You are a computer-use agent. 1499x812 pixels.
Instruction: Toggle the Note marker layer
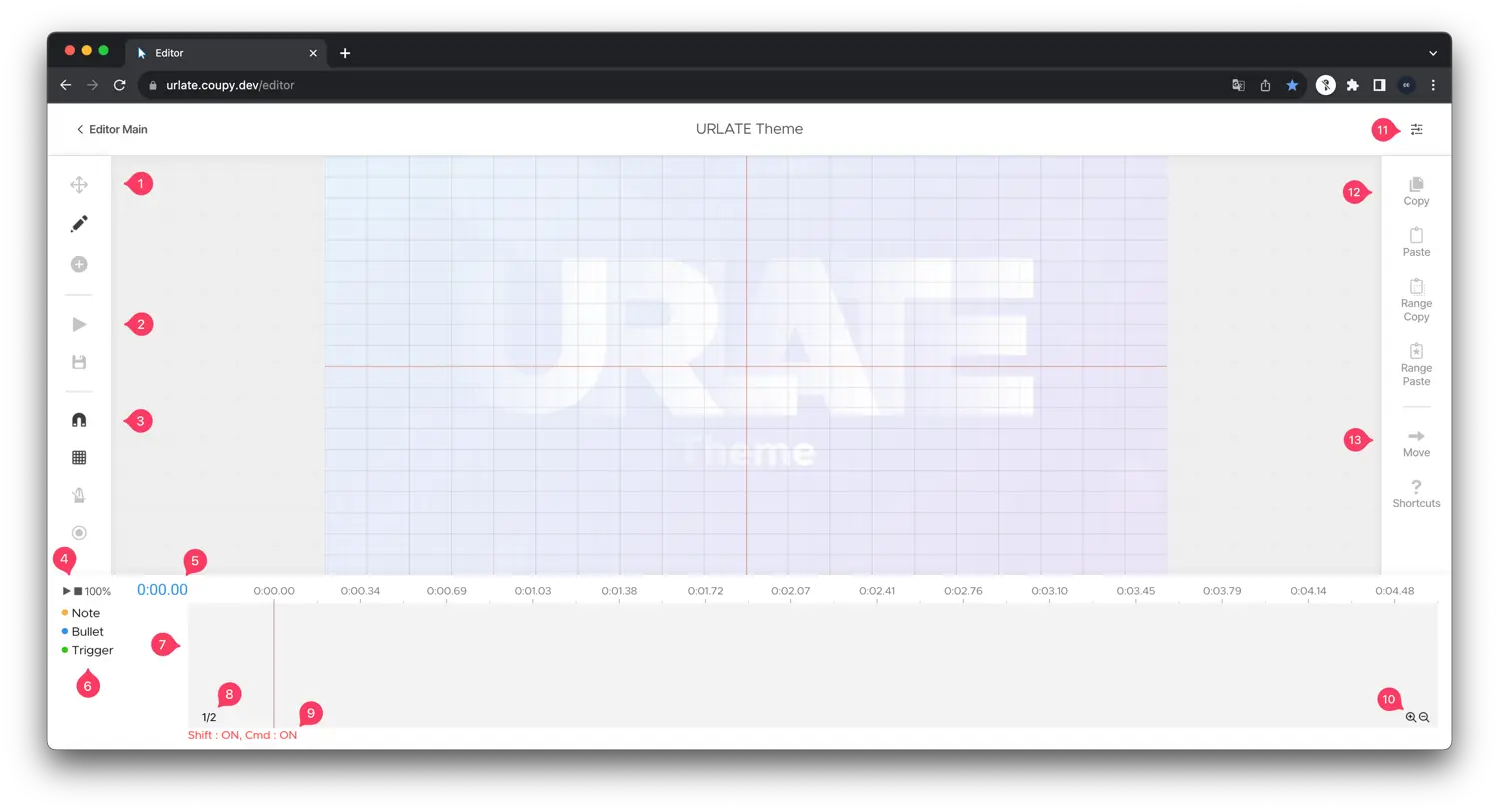point(85,612)
